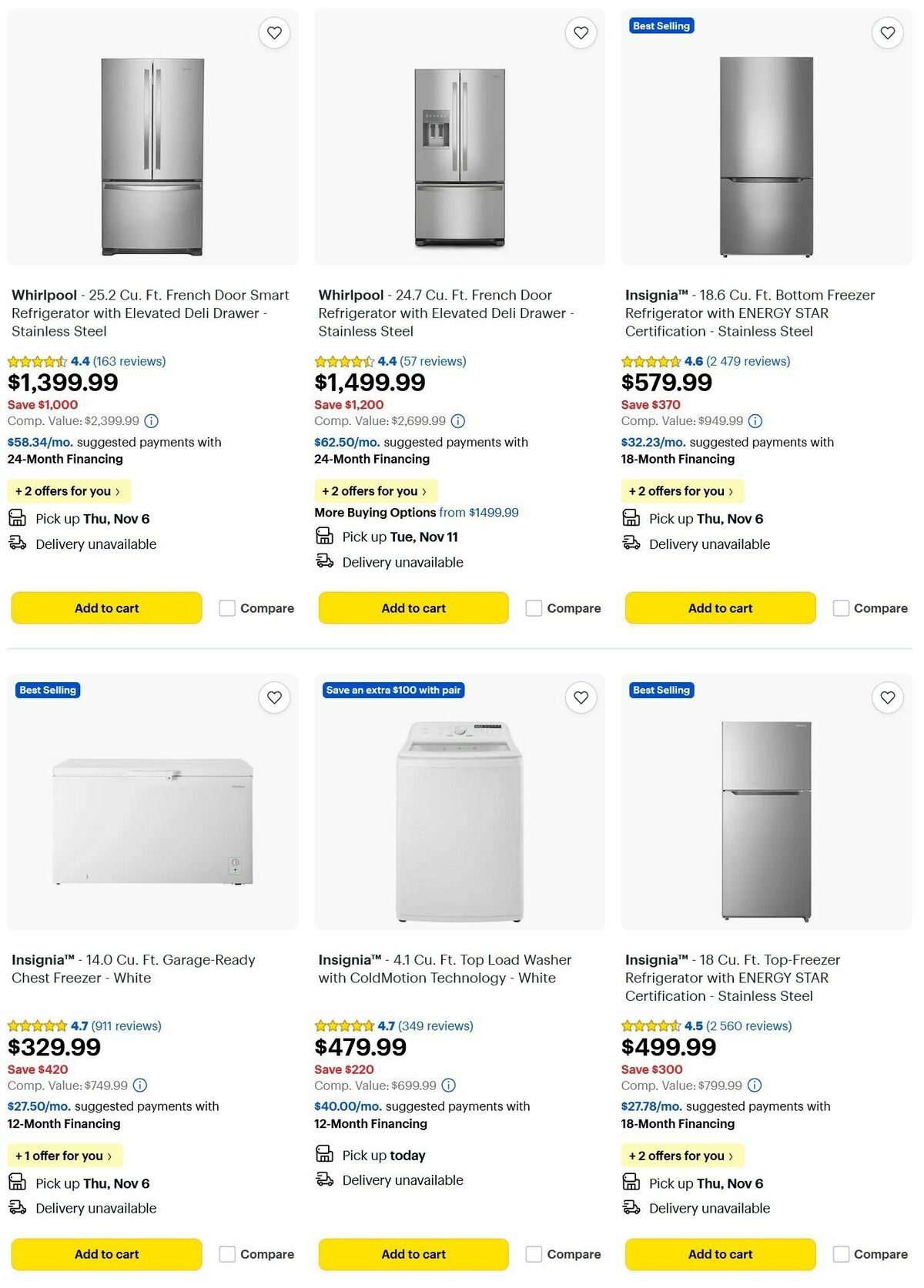The width and height of the screenshot is (924, 1288).
Task: Click the wishlist heart on the Whirlpool 25.2 Cu. Ft. refrigerator
Action: tap(274, 32)
